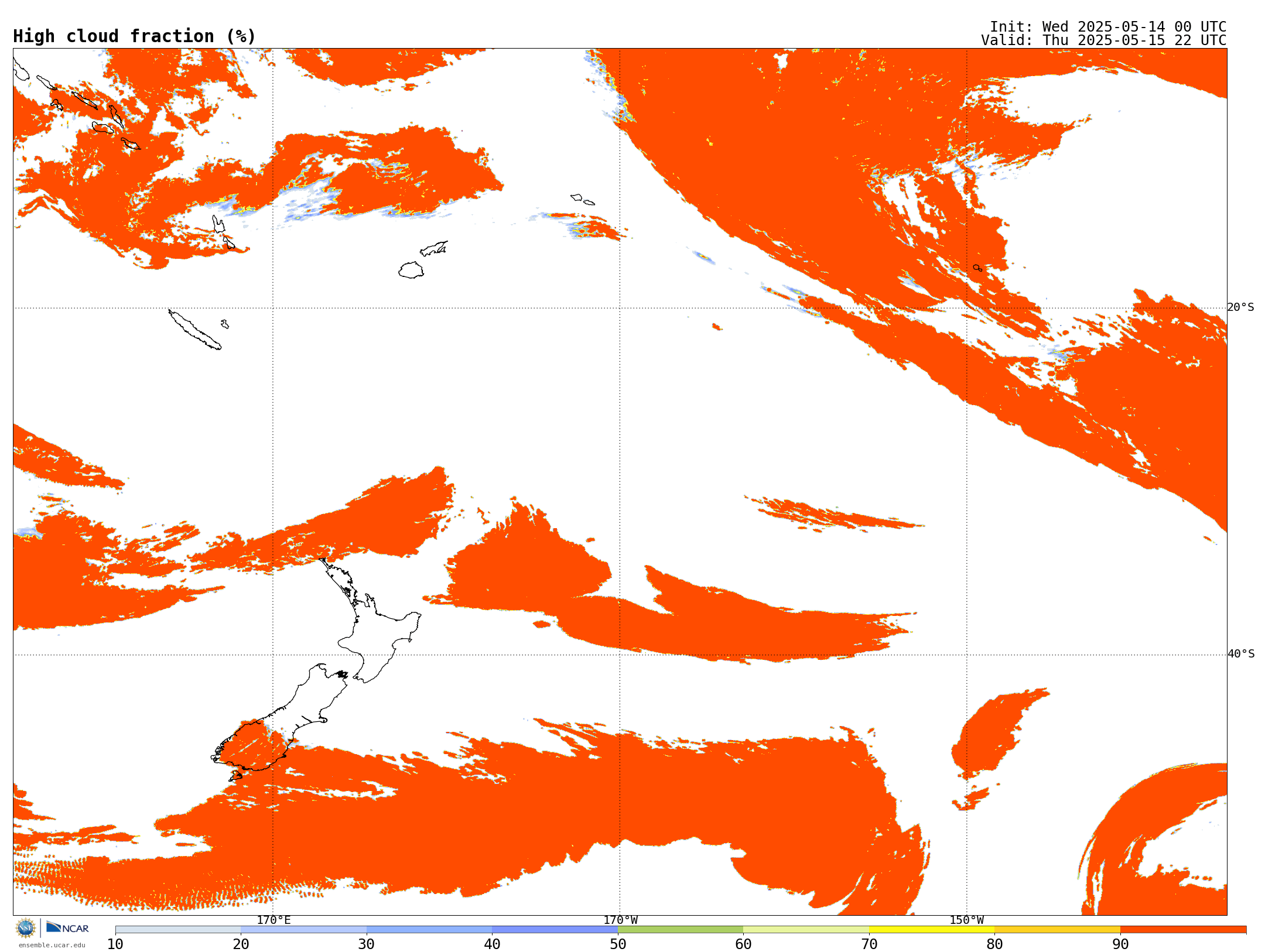The width and height of the screenshot is (1265, 952).
Task: Select the green 50-60% colorbar segment
Action: pos(680,930)
